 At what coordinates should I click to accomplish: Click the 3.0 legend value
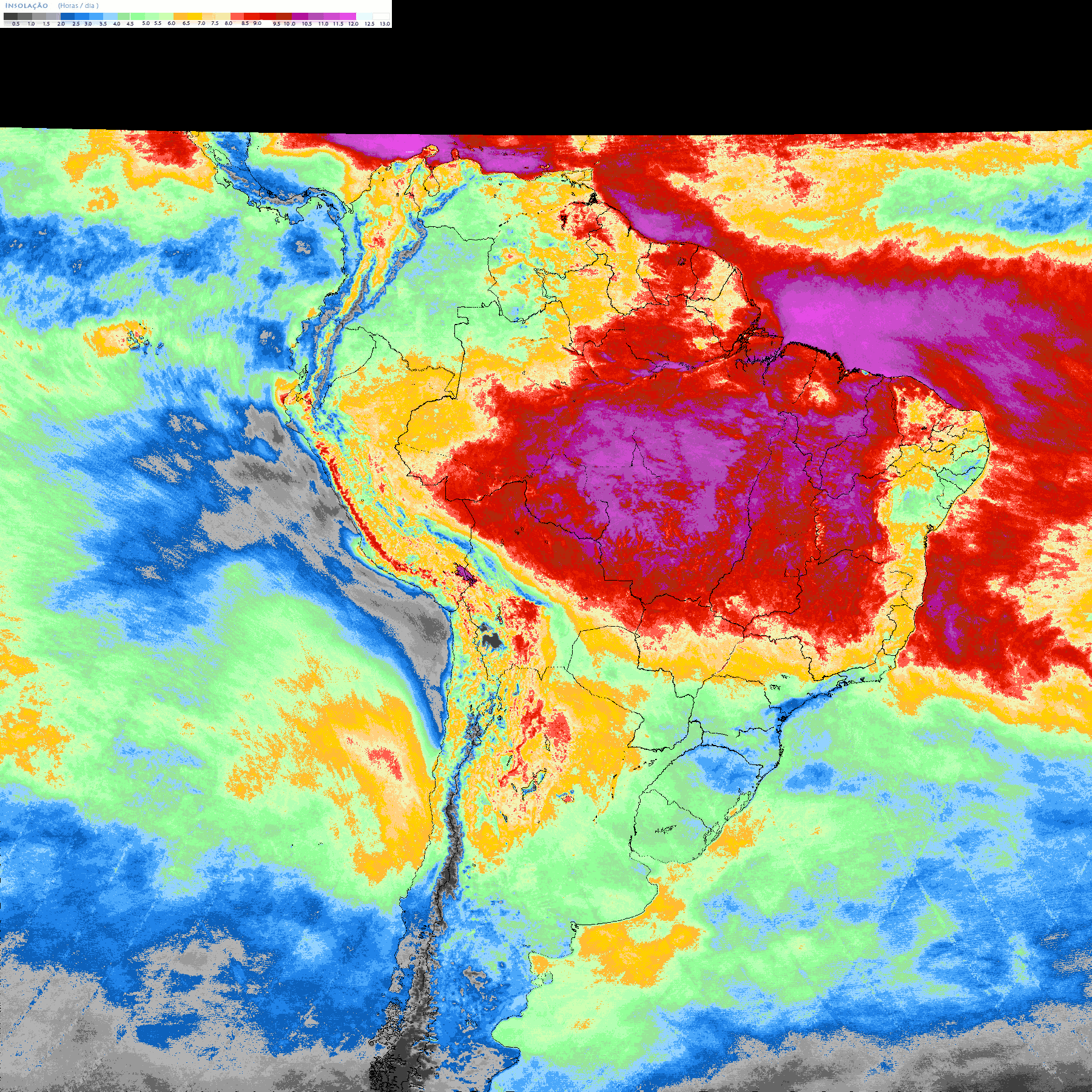(x=88, y=24)
